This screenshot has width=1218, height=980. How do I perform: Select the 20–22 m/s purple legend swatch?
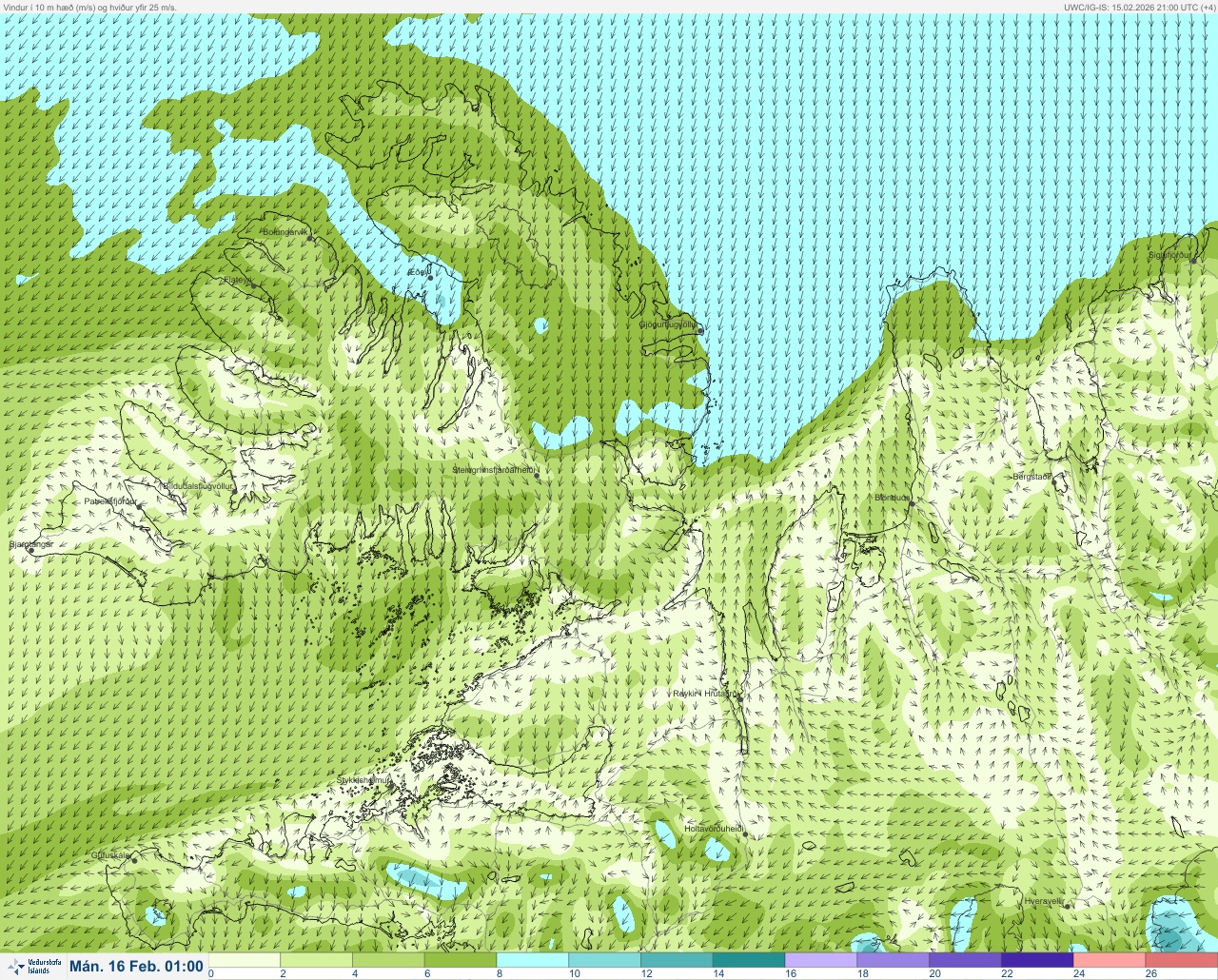(967, 960)
